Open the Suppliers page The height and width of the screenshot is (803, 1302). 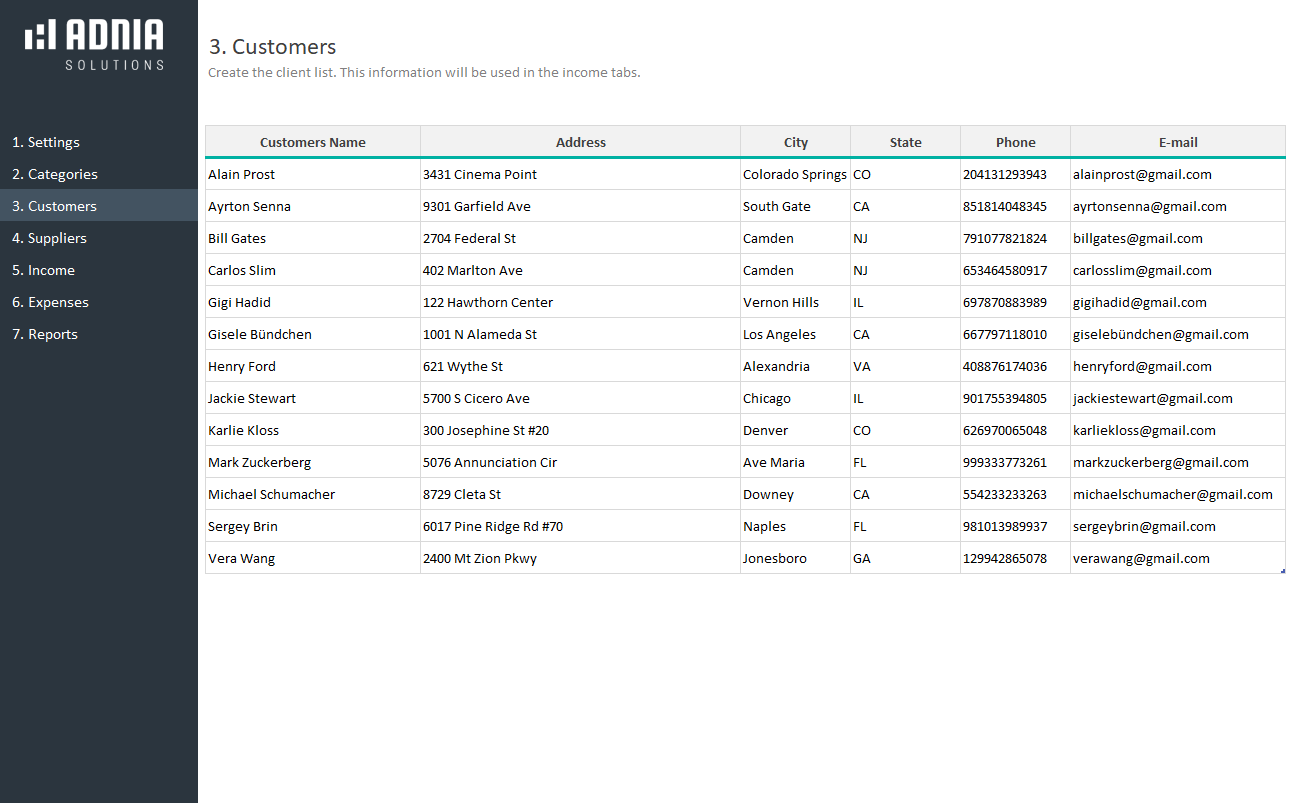click(x=50, y=238)
